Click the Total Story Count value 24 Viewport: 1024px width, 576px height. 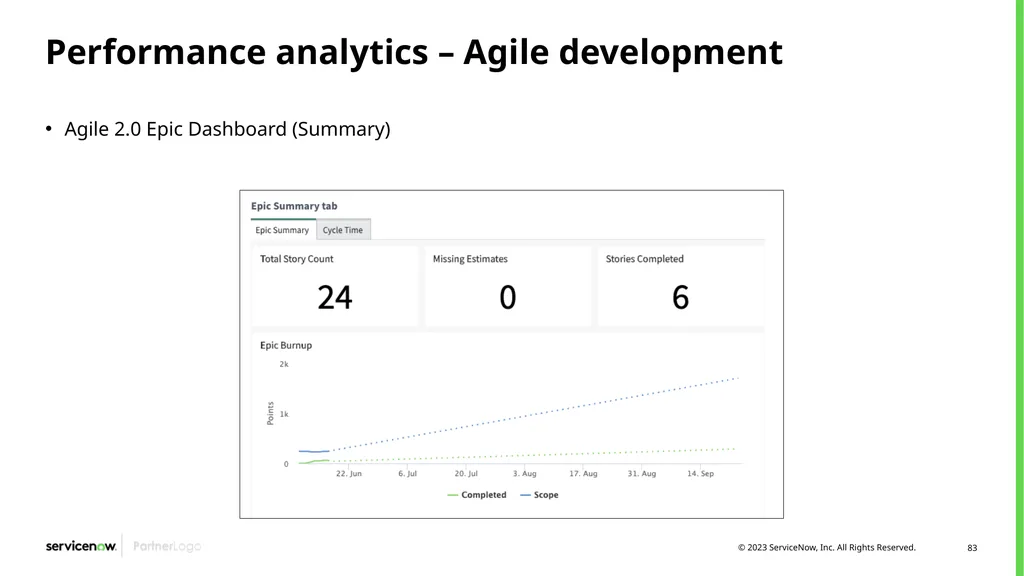click(335, 298)
